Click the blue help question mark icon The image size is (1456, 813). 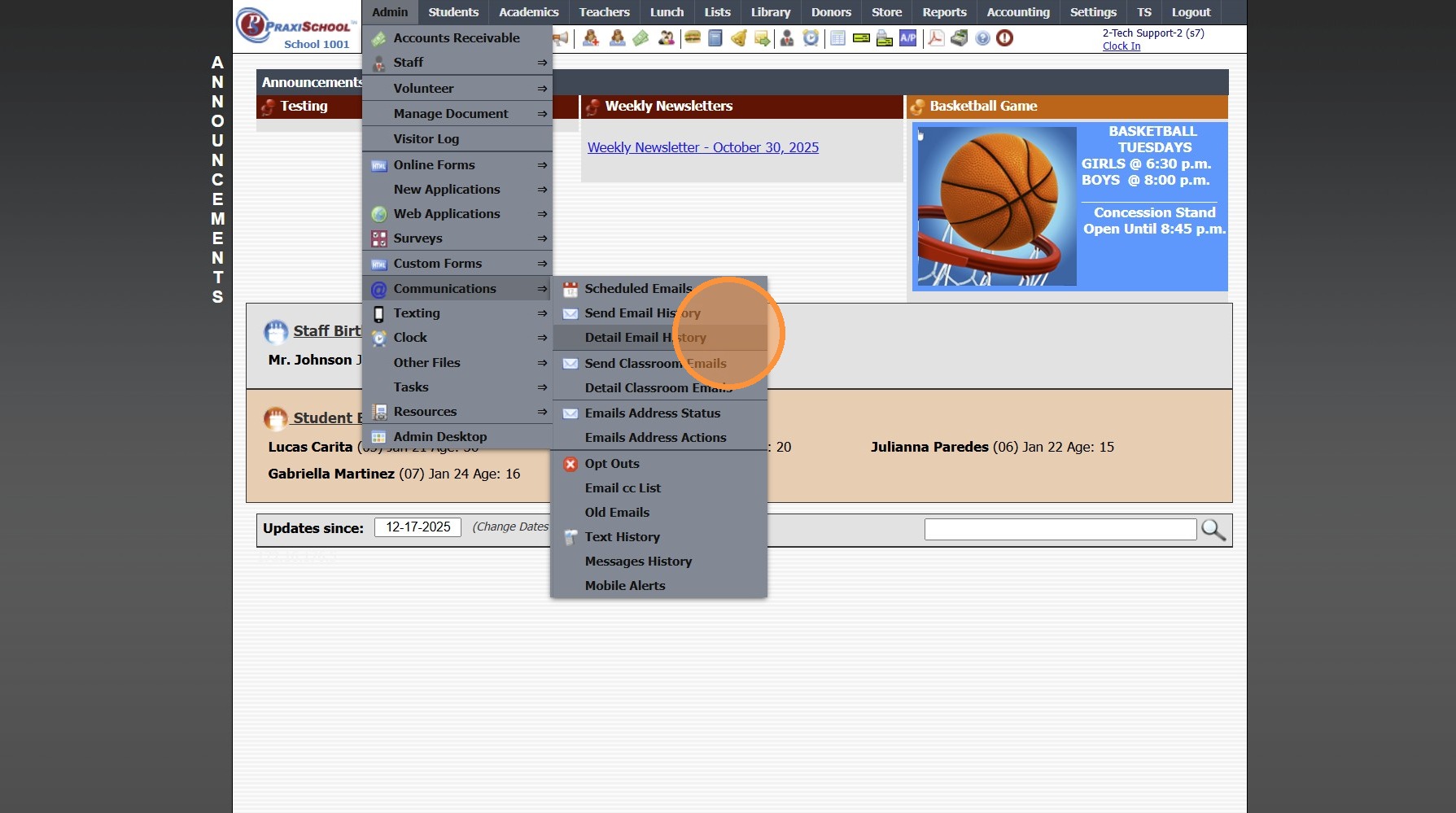982,38
